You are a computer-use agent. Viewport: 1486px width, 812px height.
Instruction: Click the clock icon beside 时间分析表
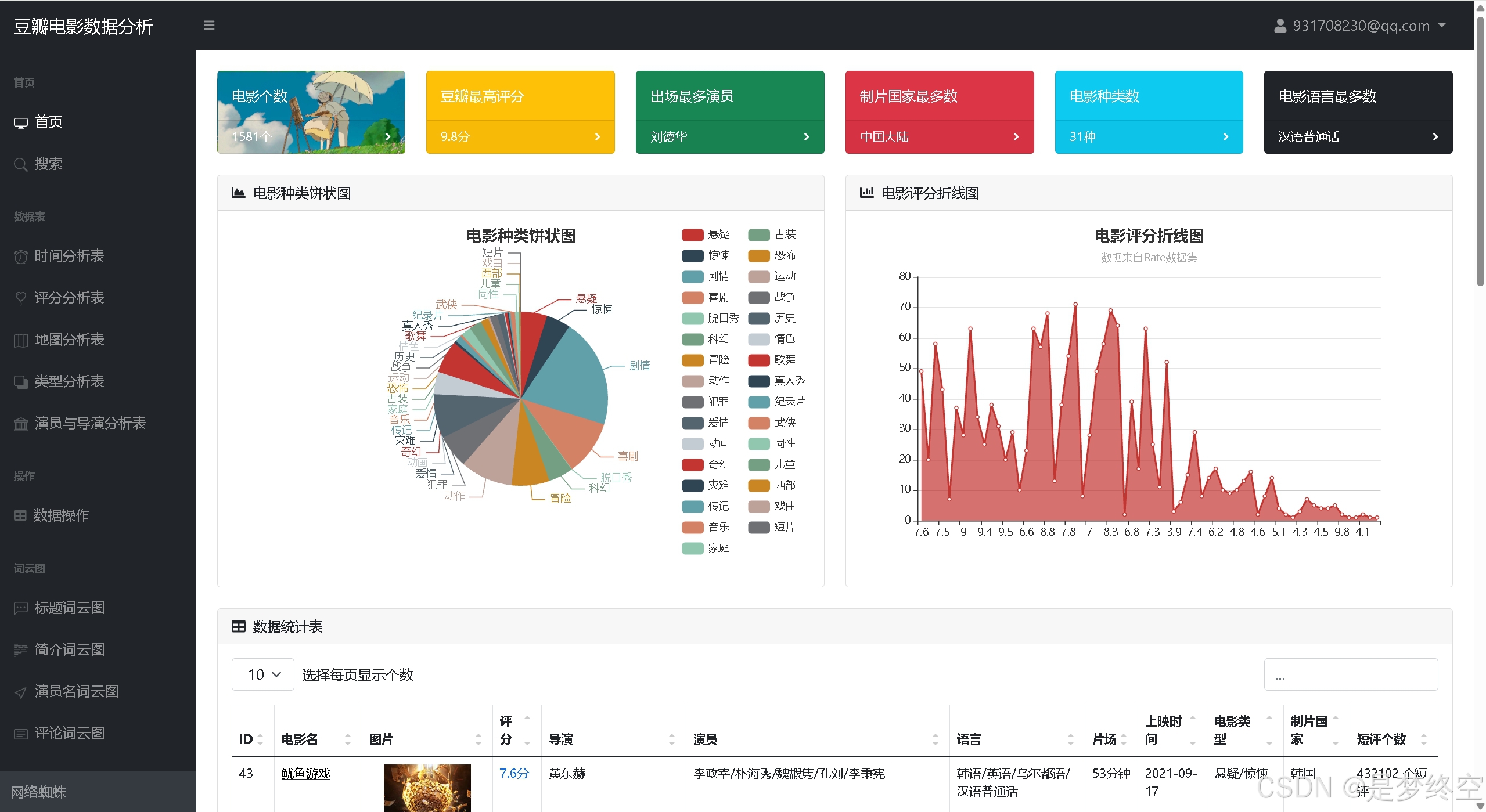(21, 257)
